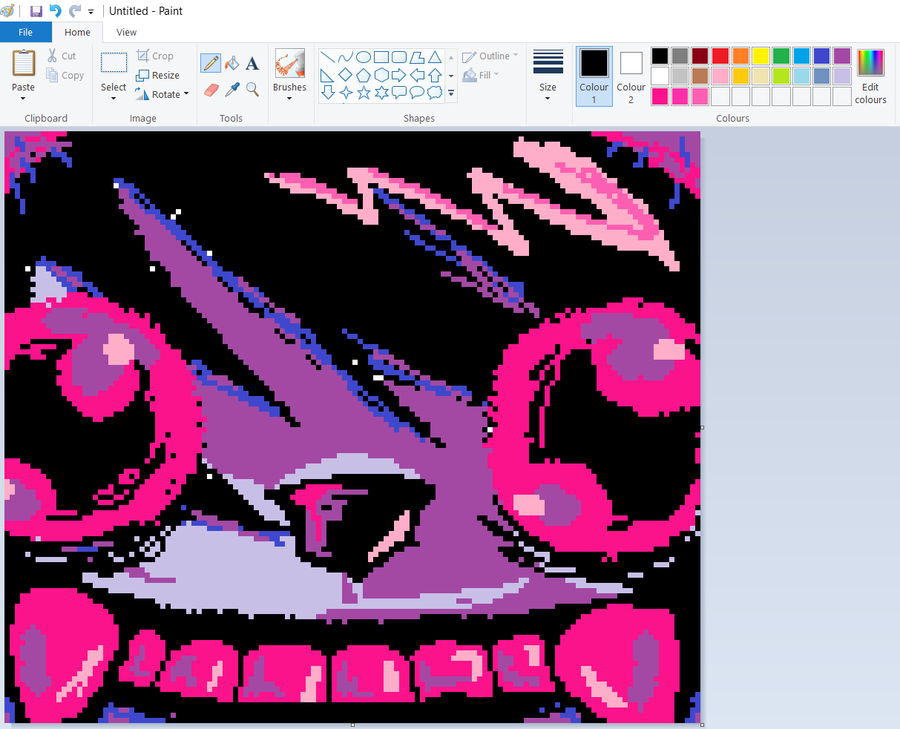
Task: Select the Text tool
Action: (x=253, y=63)
